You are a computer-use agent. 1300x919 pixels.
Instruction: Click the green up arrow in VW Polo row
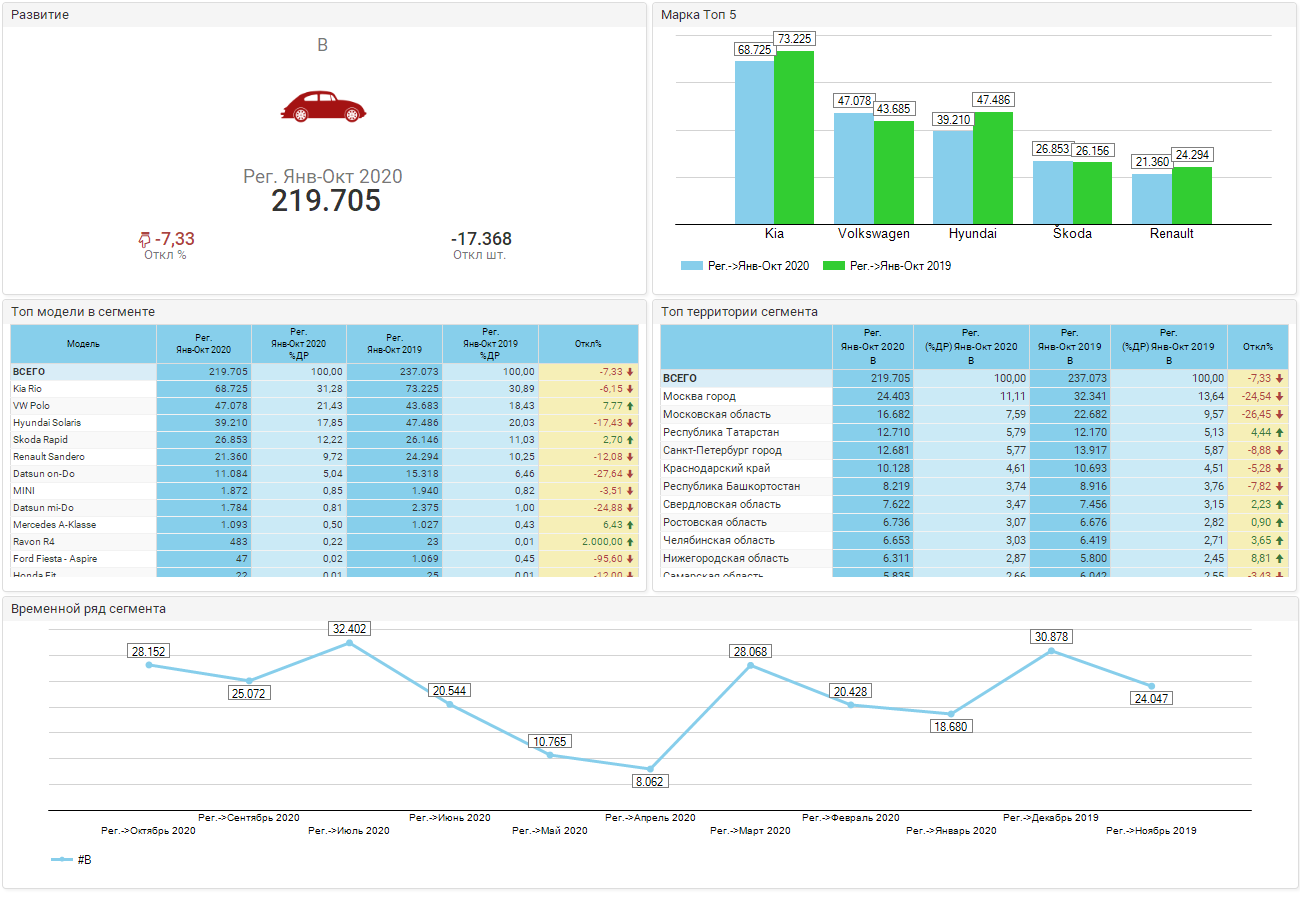point(630,405)
